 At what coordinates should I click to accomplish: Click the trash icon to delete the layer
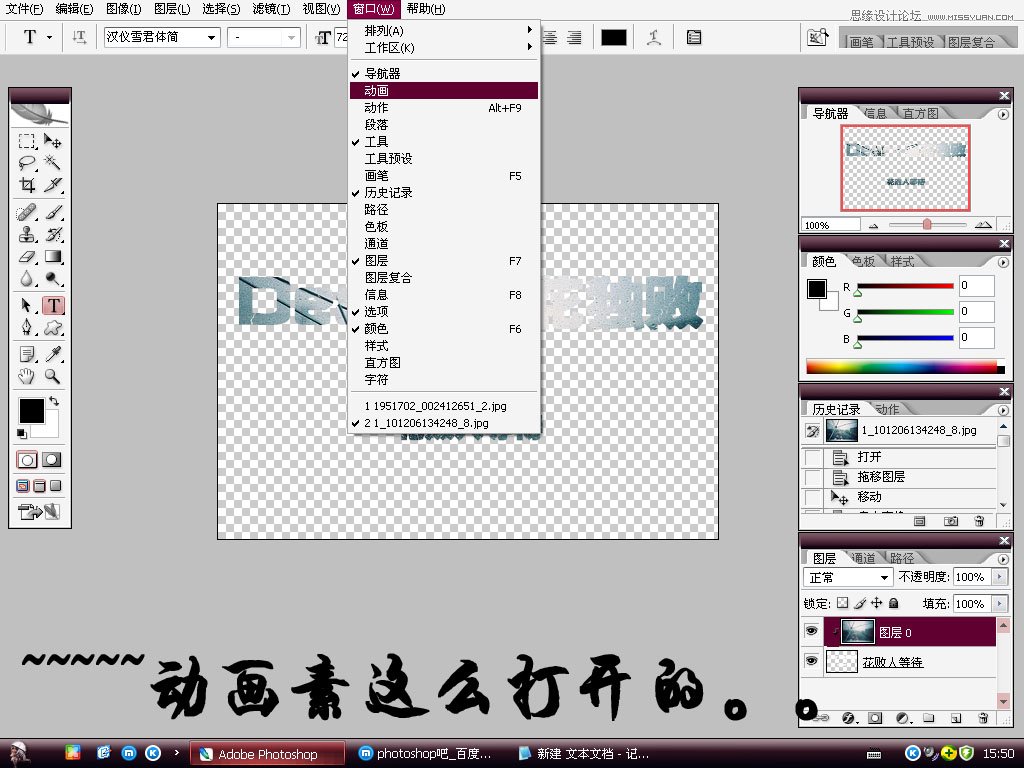[984, 718]
